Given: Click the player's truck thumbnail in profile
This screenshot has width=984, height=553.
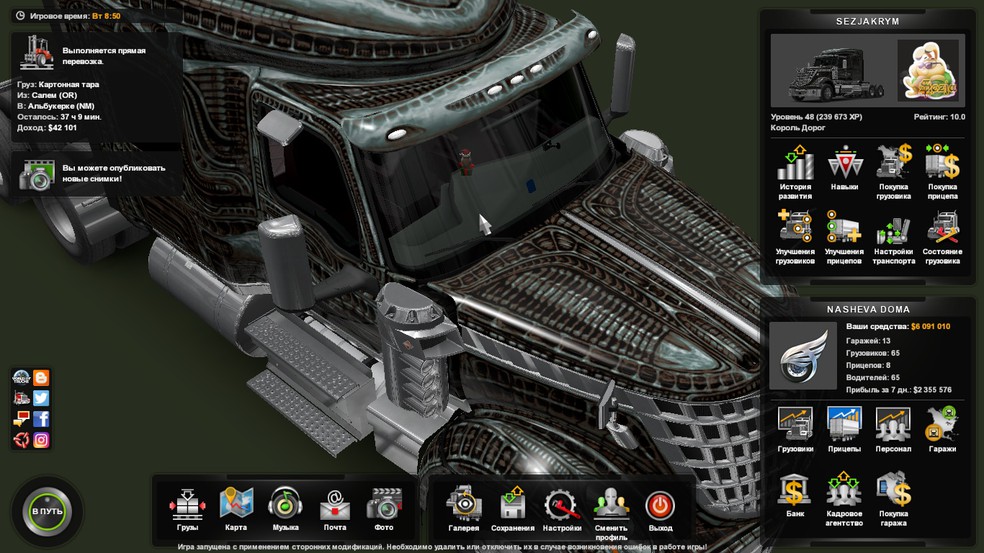Looking at the screenshot, I should [828, 72].
